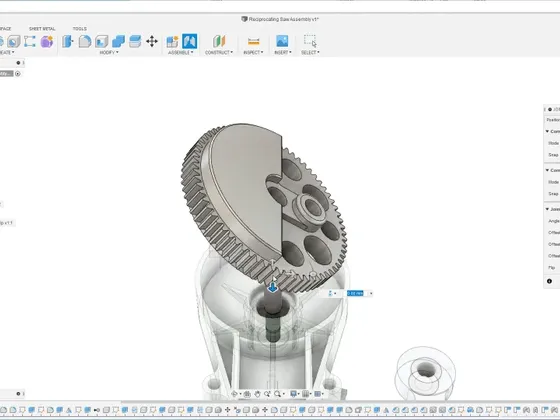Open the INSPECT dropdown menu
The image size is (560, 420).
tap(253, 52)
